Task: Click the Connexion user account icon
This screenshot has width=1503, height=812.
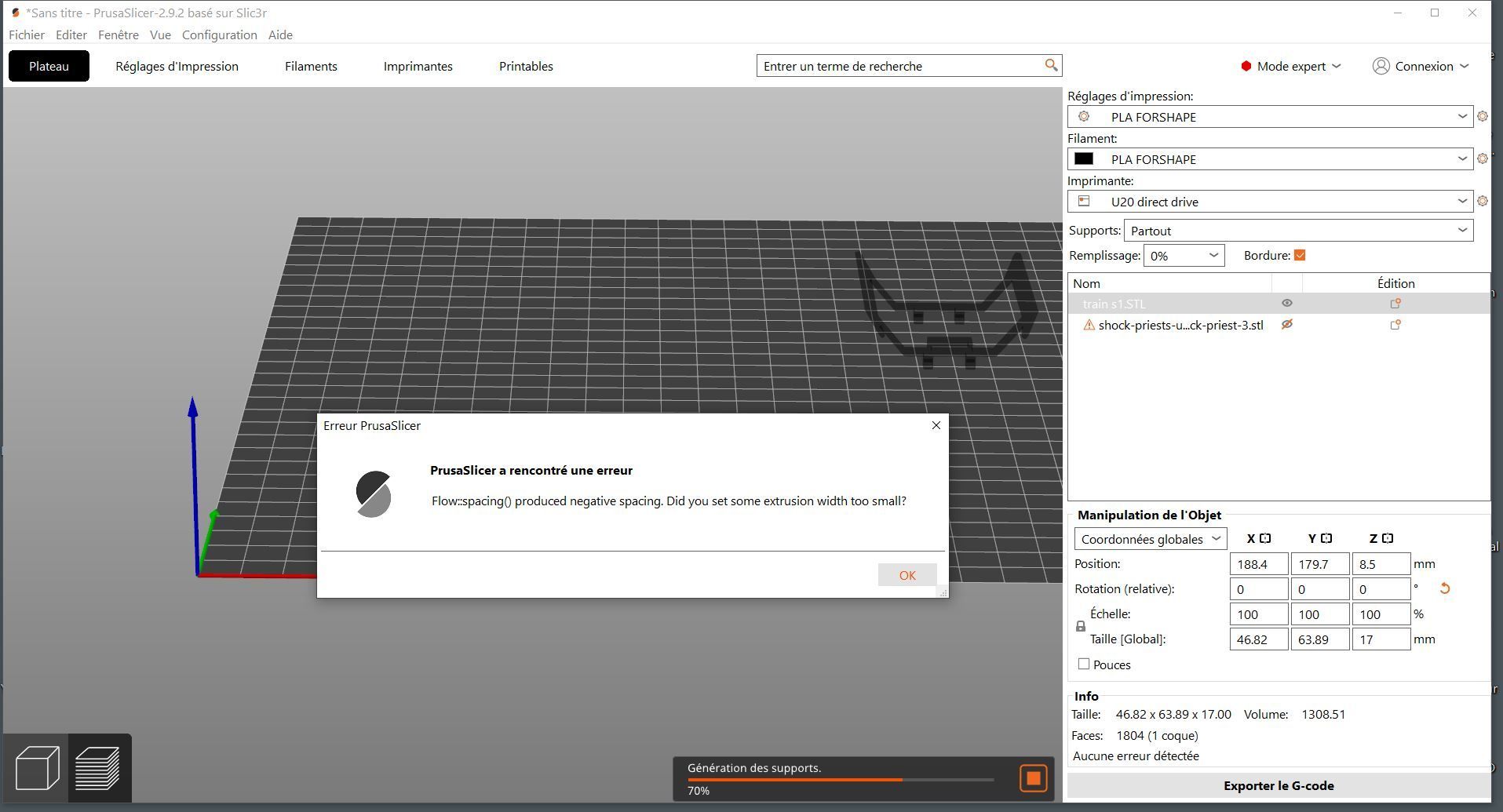Action: tap(1381, 66)
